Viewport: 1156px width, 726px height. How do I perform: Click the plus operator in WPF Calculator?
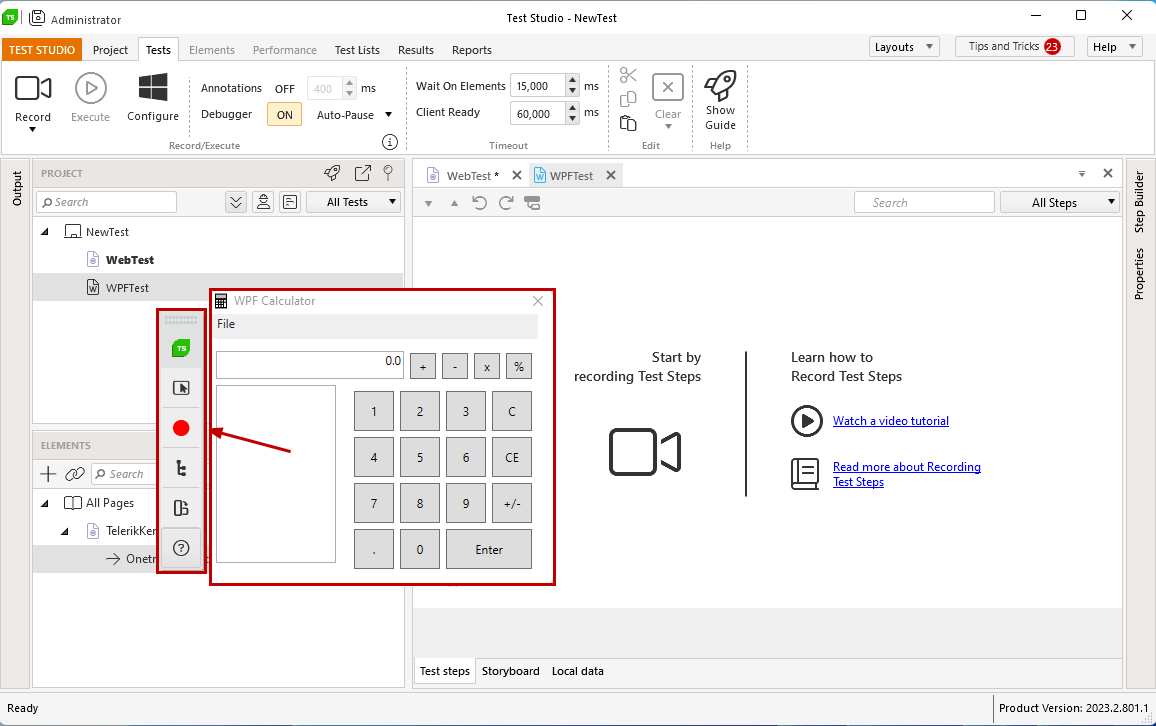422,366
